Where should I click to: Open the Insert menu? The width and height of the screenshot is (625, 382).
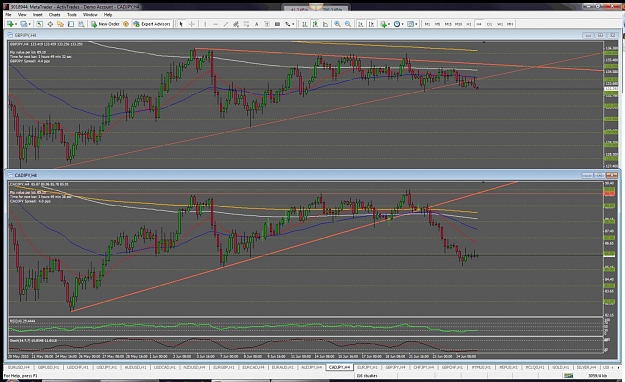37,14
